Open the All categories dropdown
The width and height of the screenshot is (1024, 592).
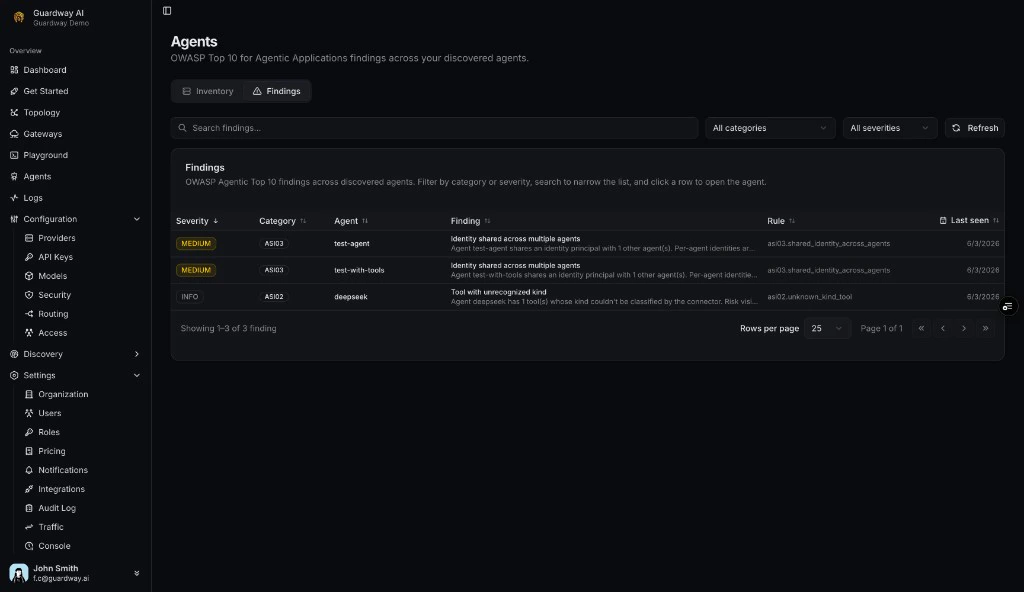[769, 128]
